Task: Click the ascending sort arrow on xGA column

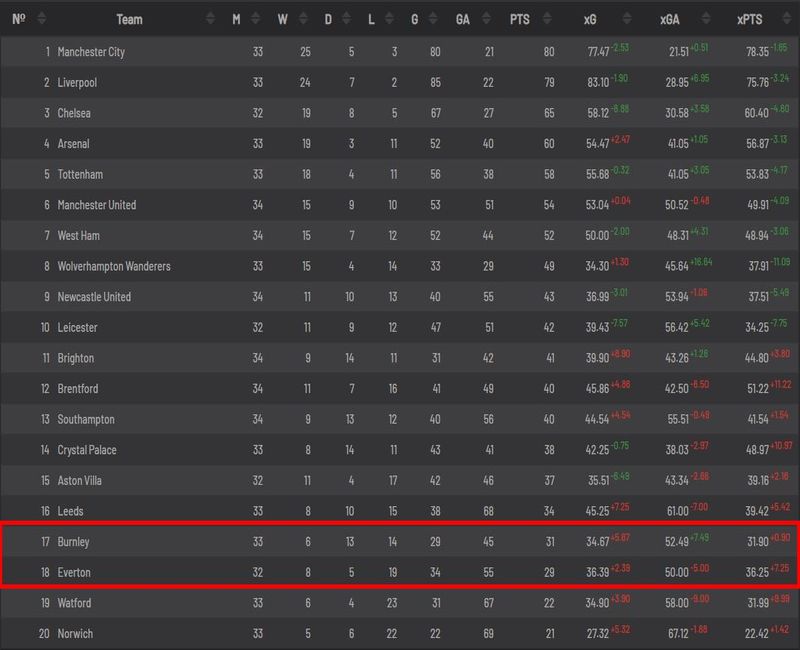Action: pyautogui.click(x=705, y=13)
